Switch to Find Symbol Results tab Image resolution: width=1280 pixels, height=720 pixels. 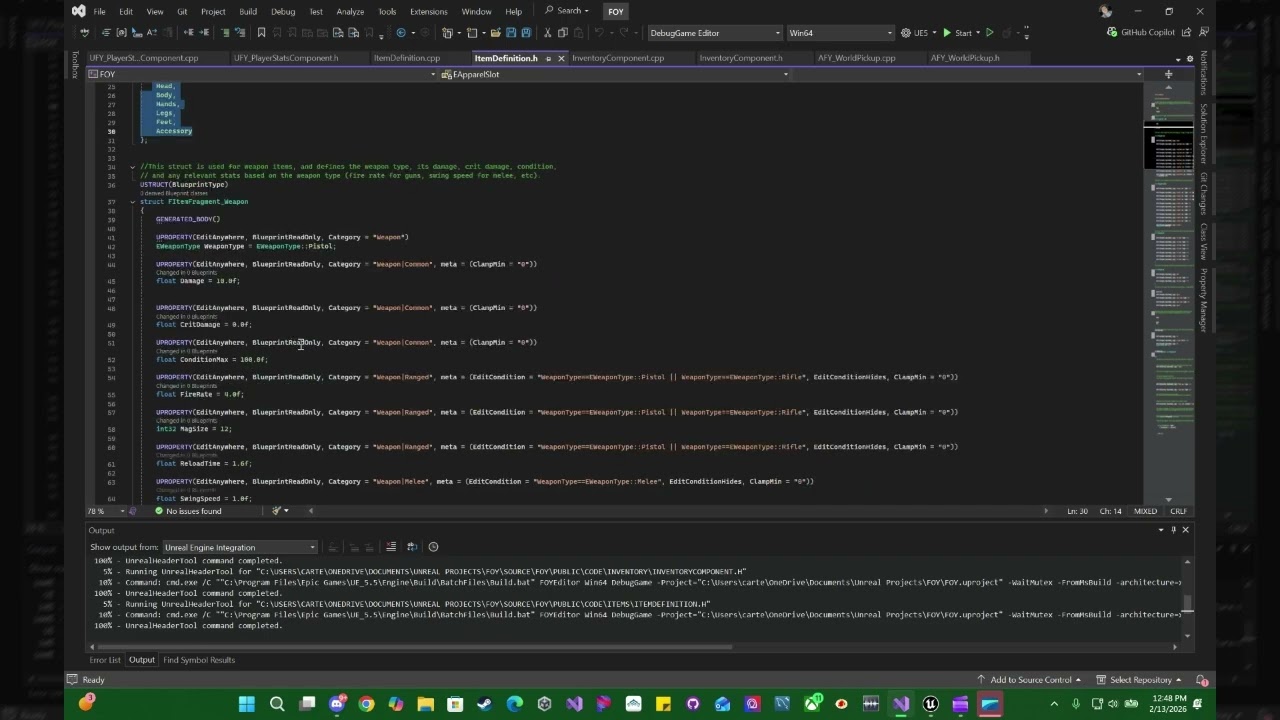point(199,660)
